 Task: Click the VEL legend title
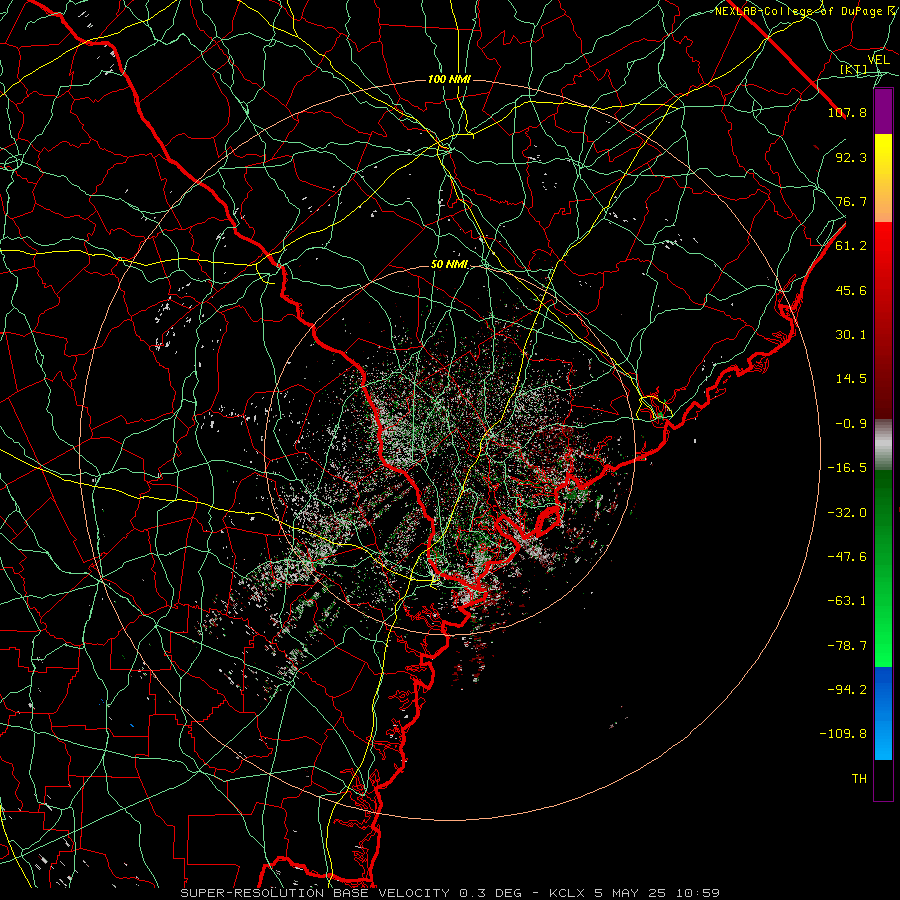(878, 60)
